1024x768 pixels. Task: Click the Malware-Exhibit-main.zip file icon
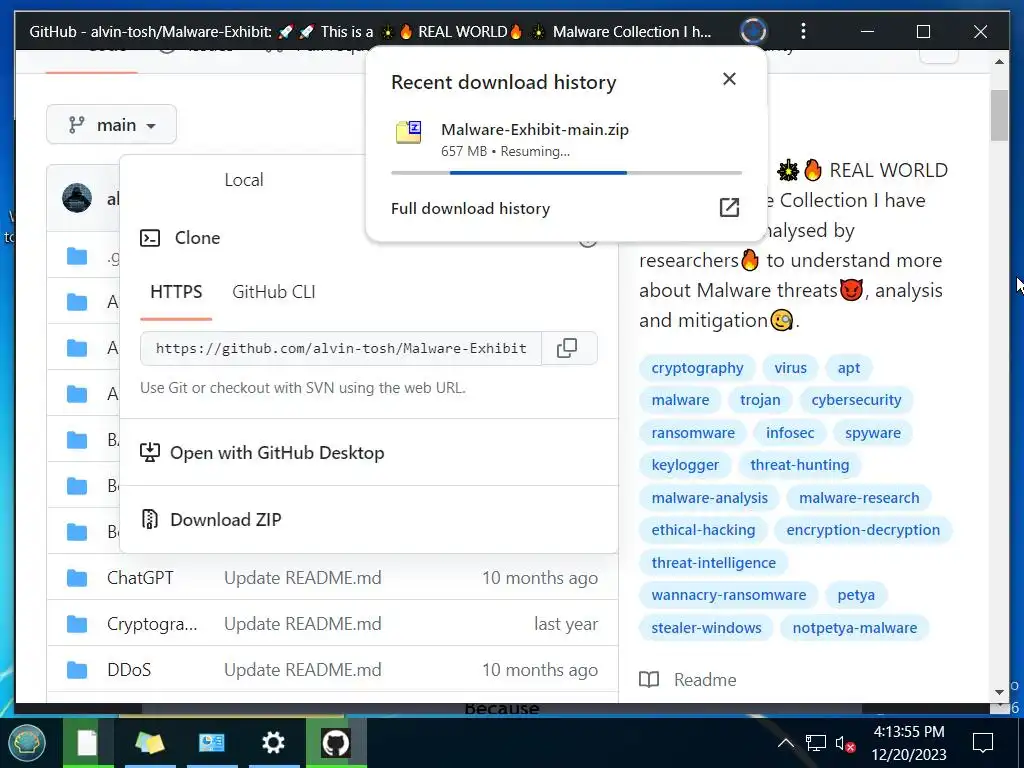[x=409, y=132]
